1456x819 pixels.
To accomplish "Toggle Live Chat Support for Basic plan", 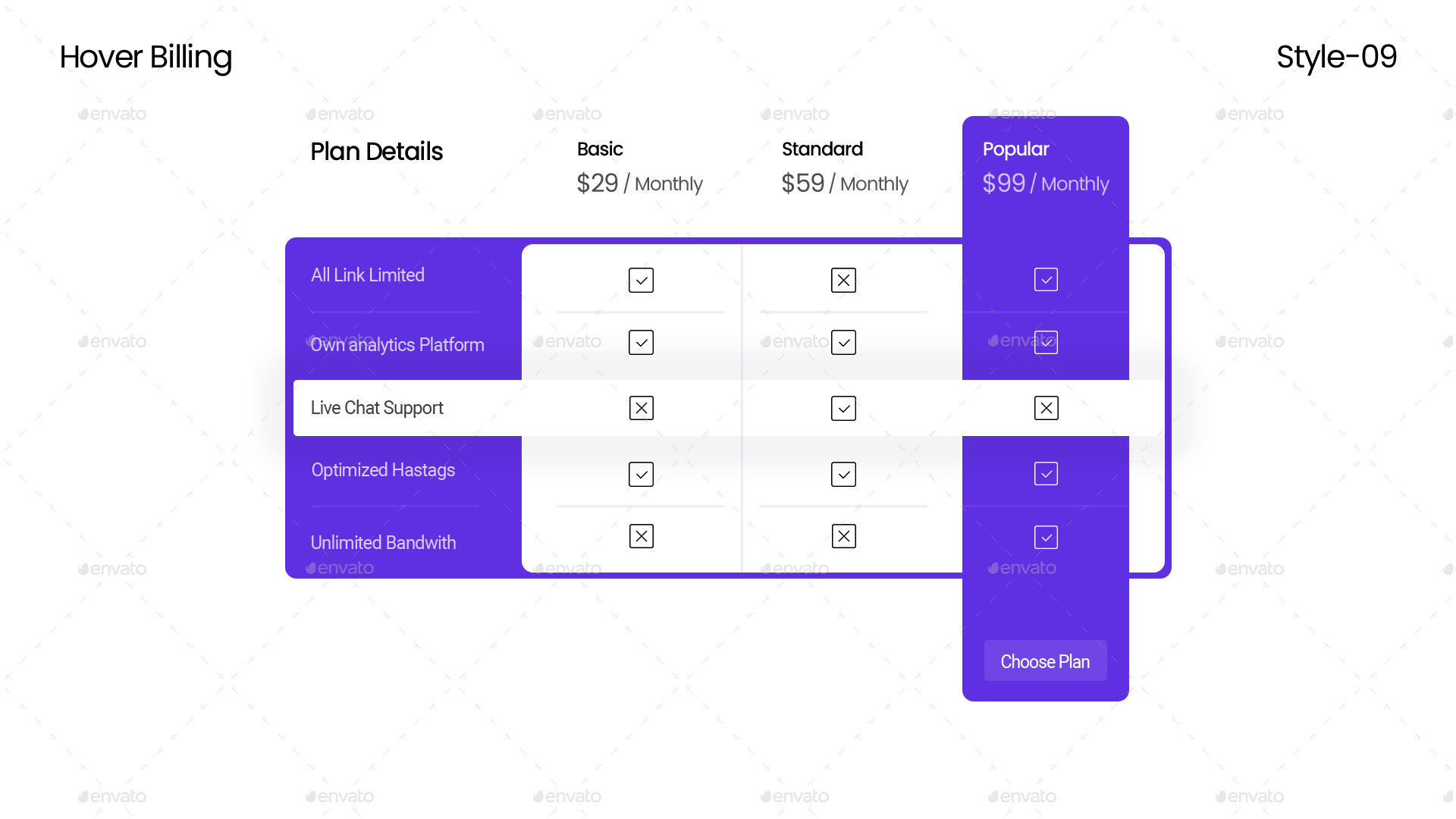I will tap(641, 408).
